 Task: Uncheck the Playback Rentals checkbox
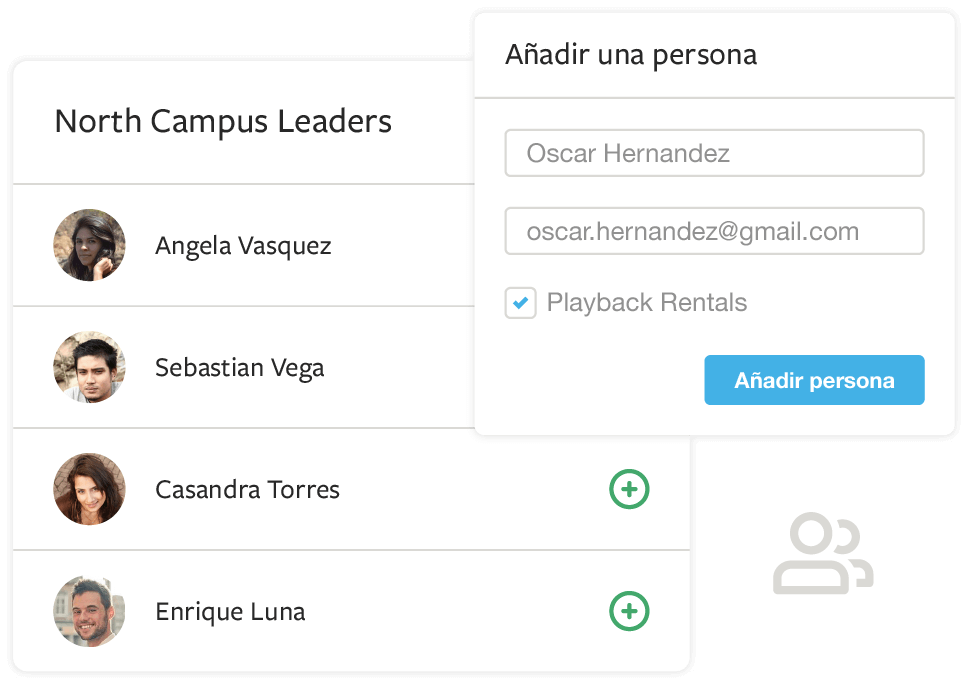point(520,303)
